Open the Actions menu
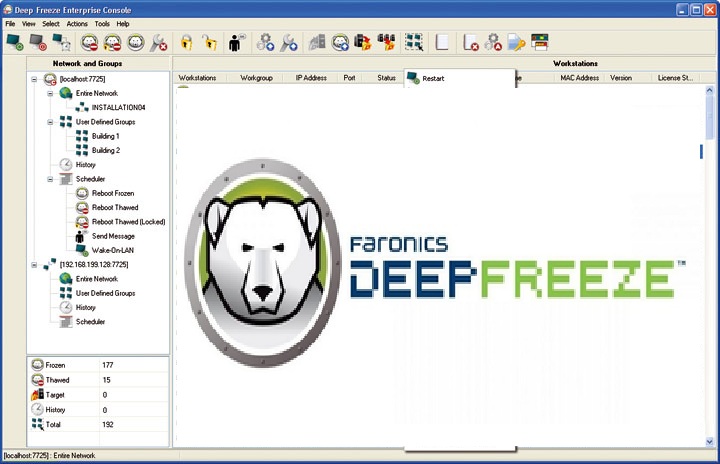 (77, 24)
